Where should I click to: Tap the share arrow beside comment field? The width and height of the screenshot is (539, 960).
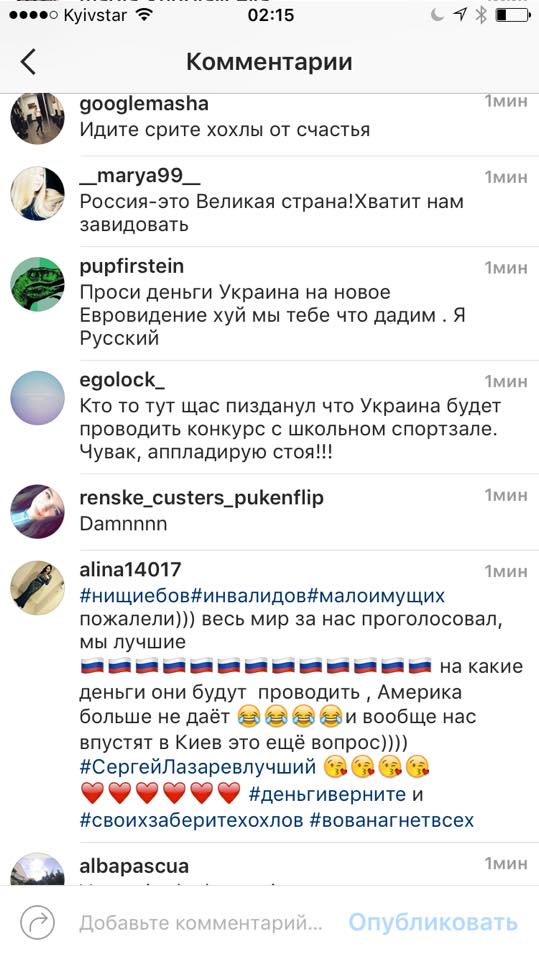pyautogui.click(x=37, y=922)
